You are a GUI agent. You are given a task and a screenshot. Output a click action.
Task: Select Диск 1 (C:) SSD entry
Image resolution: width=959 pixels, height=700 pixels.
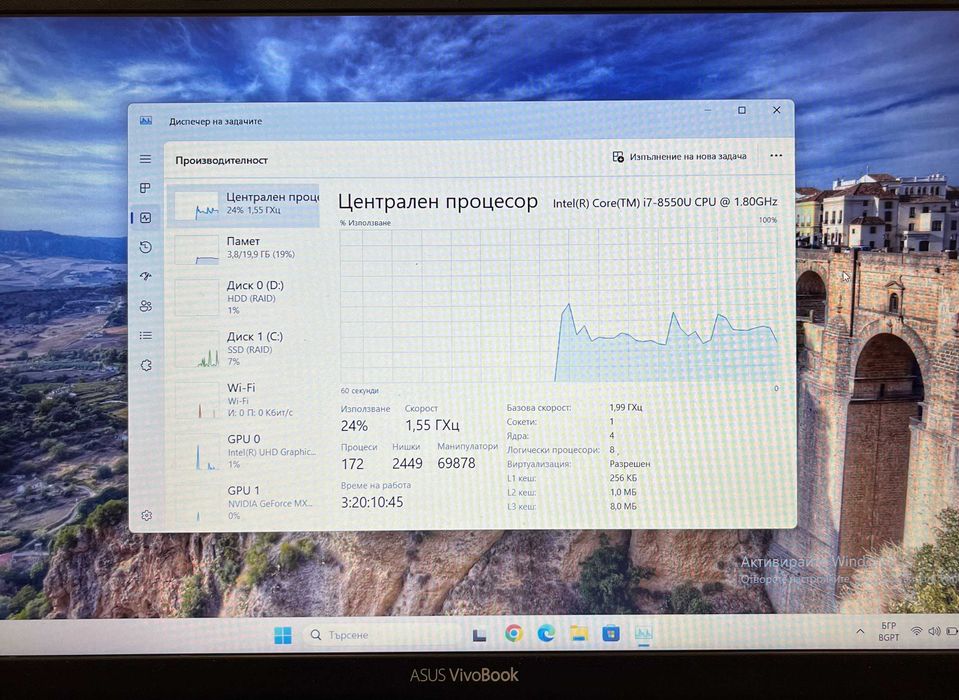click(243, 348)
